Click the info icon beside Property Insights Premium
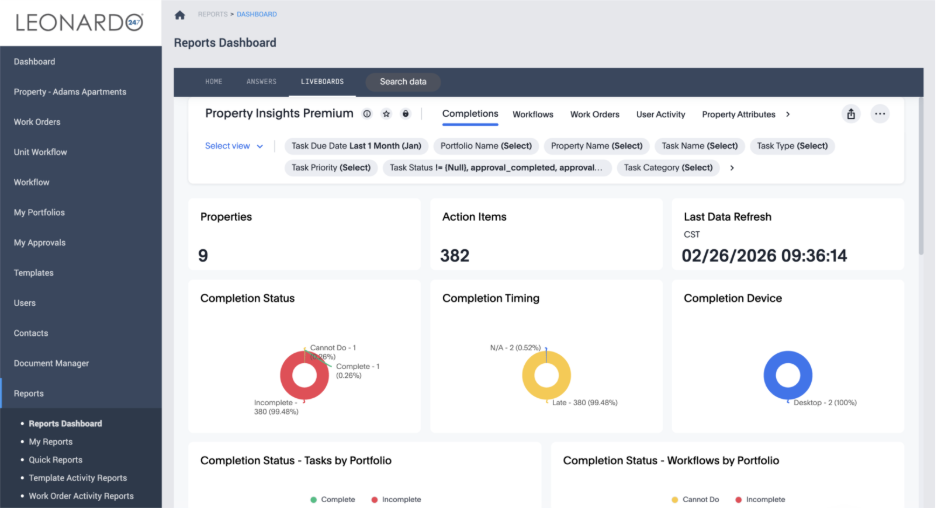The width and height of the screenshot is (936, 508). point(367,114)
